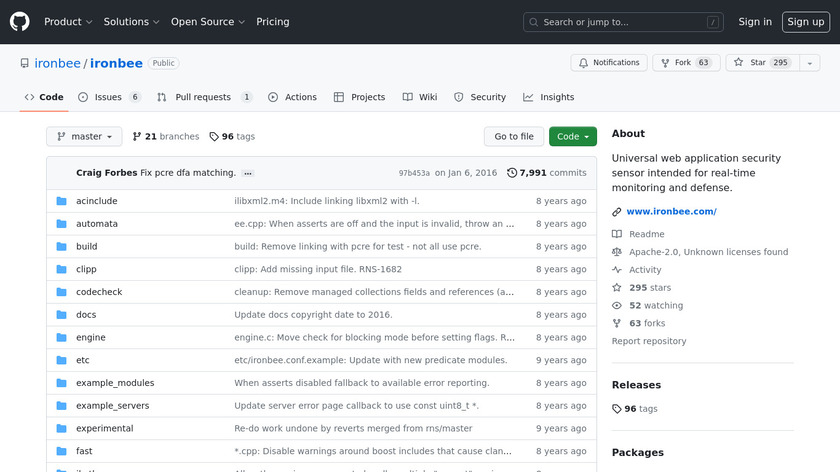Open the star lists dropdown arrow

click(x=809, y=63)
